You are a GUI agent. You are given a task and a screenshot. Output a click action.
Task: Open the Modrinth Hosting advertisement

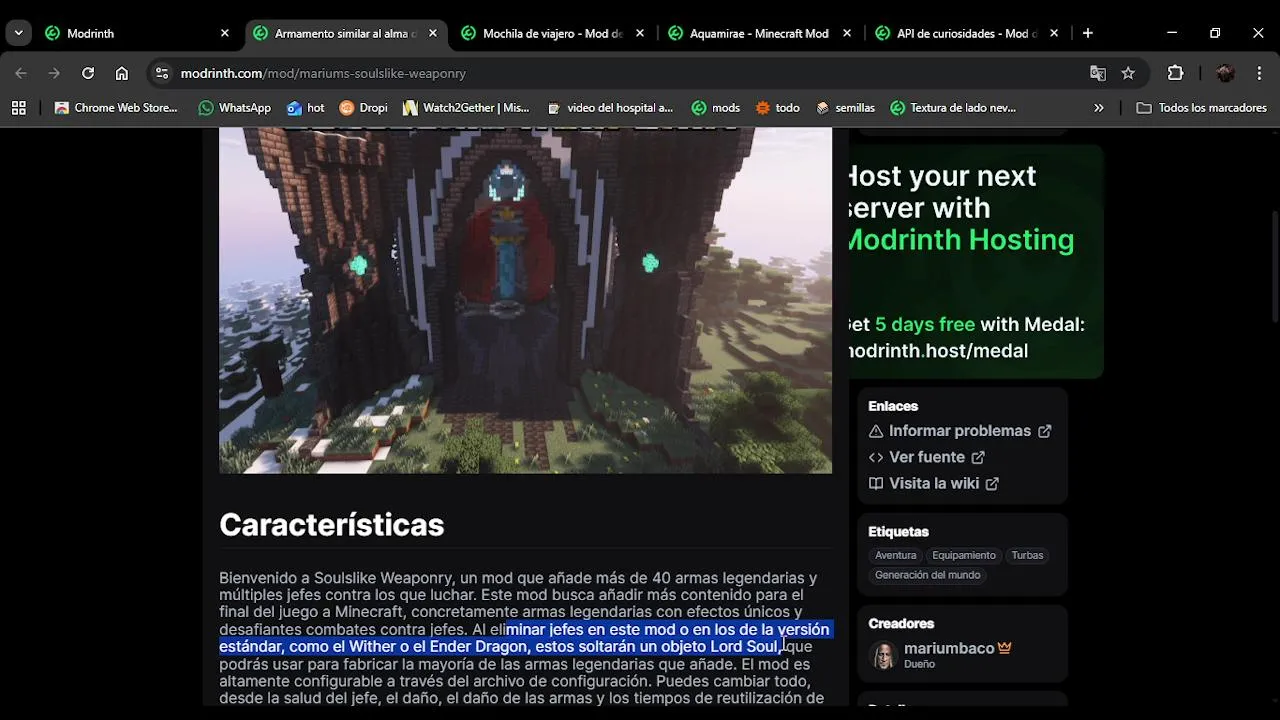click(976, 262)
